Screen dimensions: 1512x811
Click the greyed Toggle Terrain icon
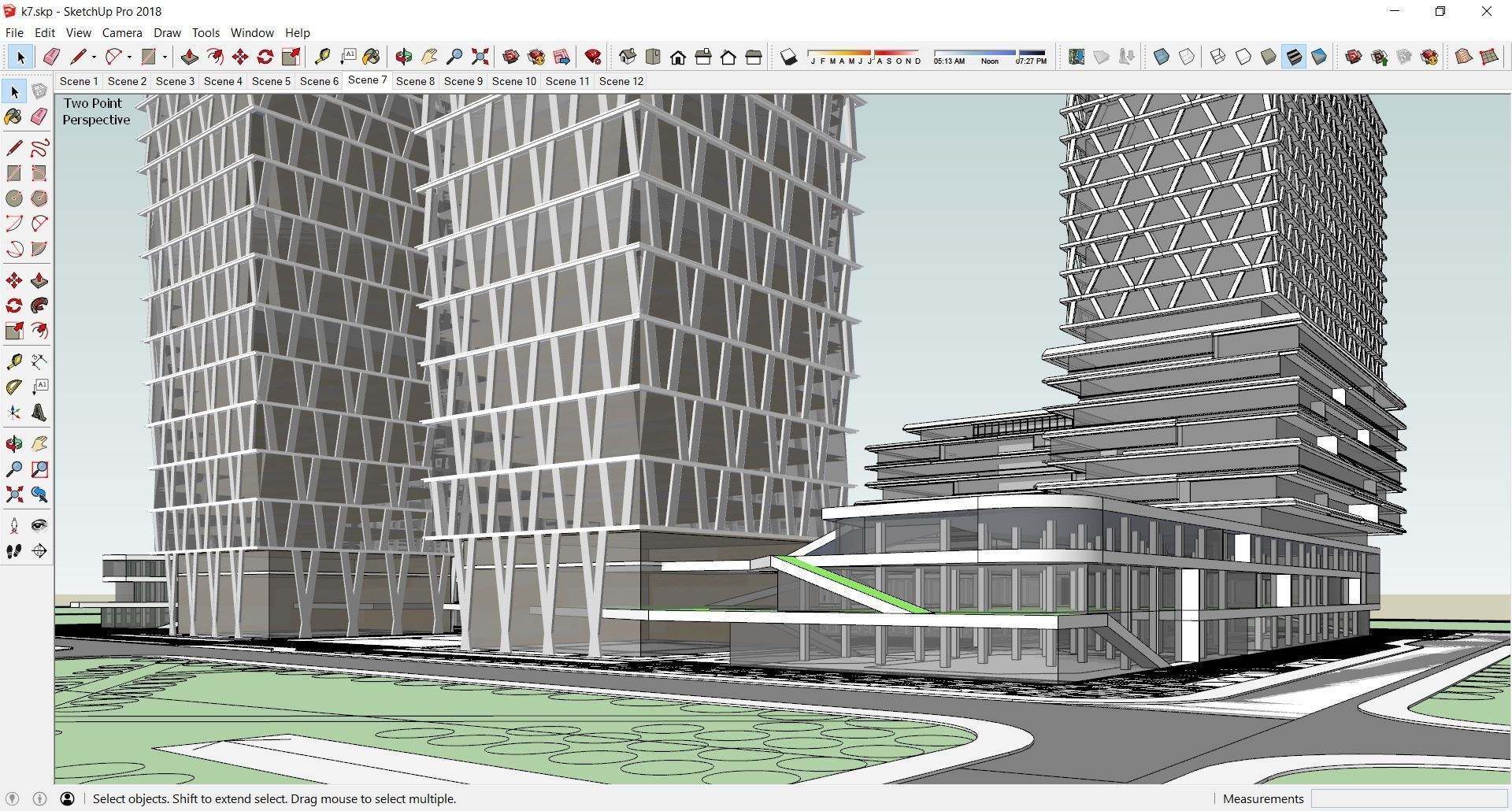(1102, 57)
